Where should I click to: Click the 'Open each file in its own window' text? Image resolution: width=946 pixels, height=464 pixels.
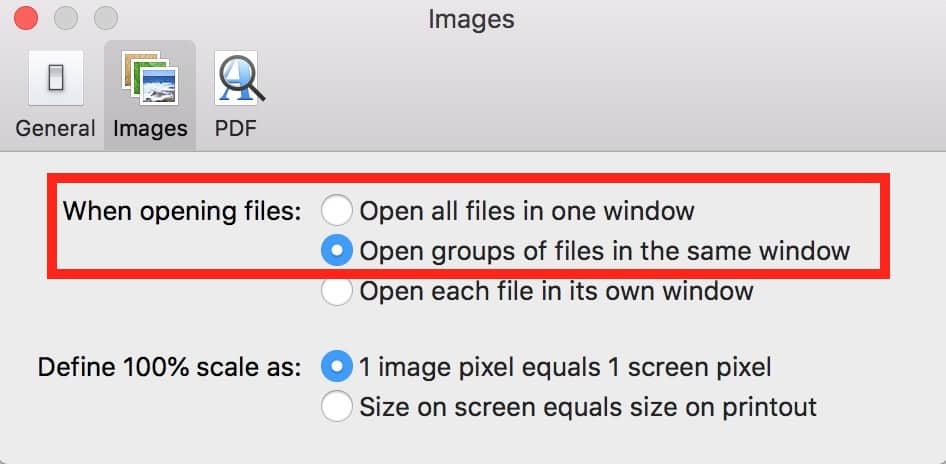pos(556,291)
